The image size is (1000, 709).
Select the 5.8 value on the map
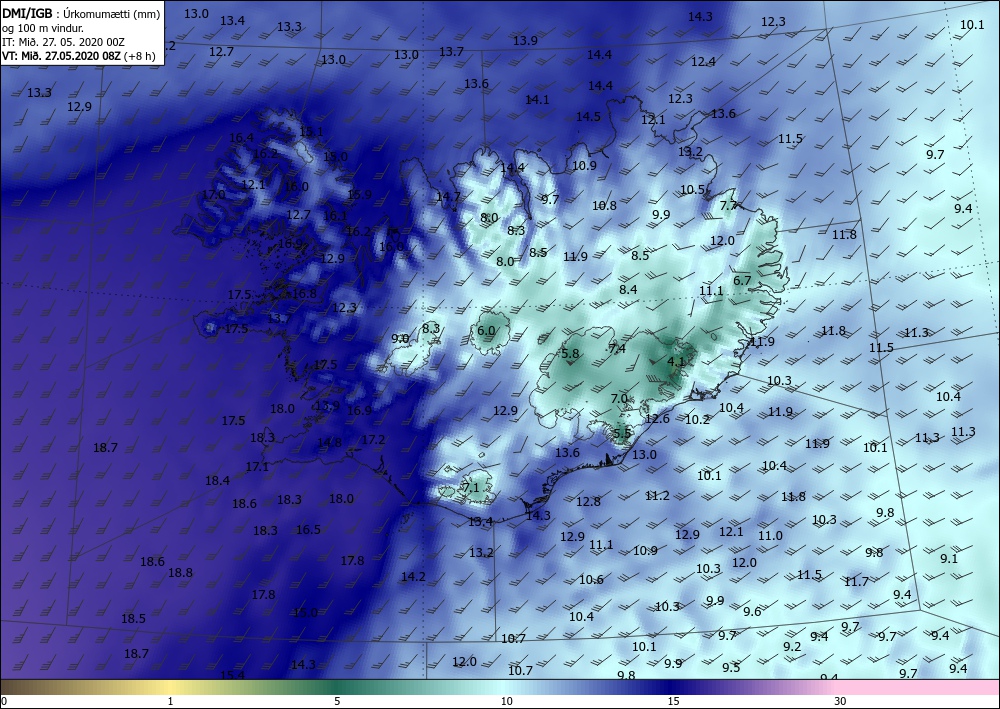point(570,353)
